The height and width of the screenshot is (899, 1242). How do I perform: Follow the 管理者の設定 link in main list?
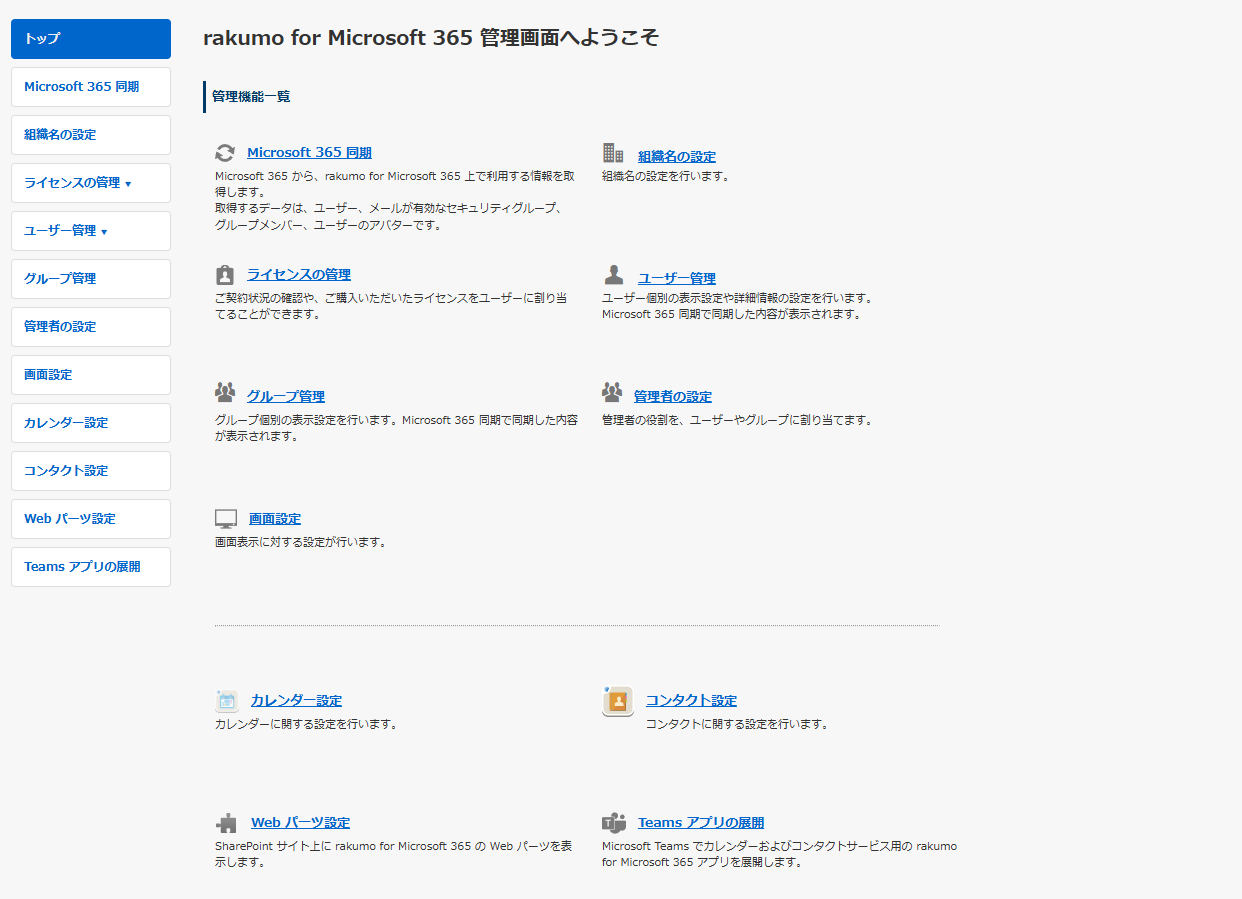[673, 396]
